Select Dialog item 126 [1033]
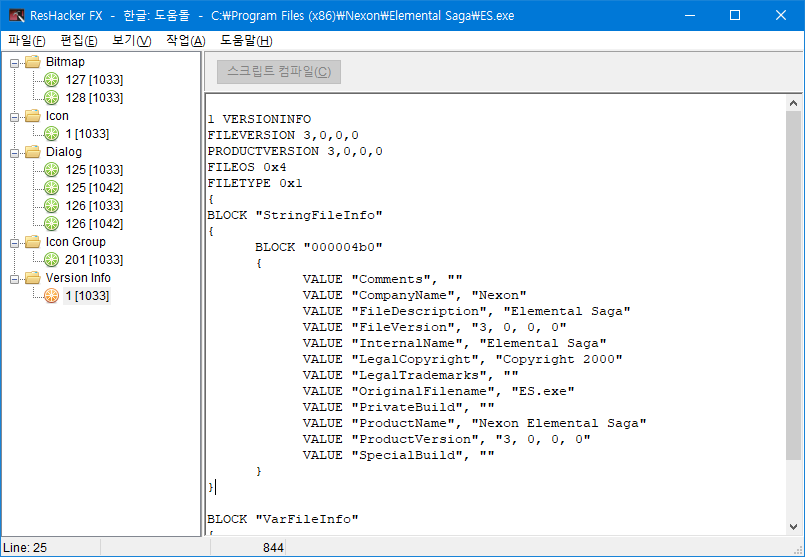This screenshot has height=557, width=805. pyautogui.click(x=94, y=206)
